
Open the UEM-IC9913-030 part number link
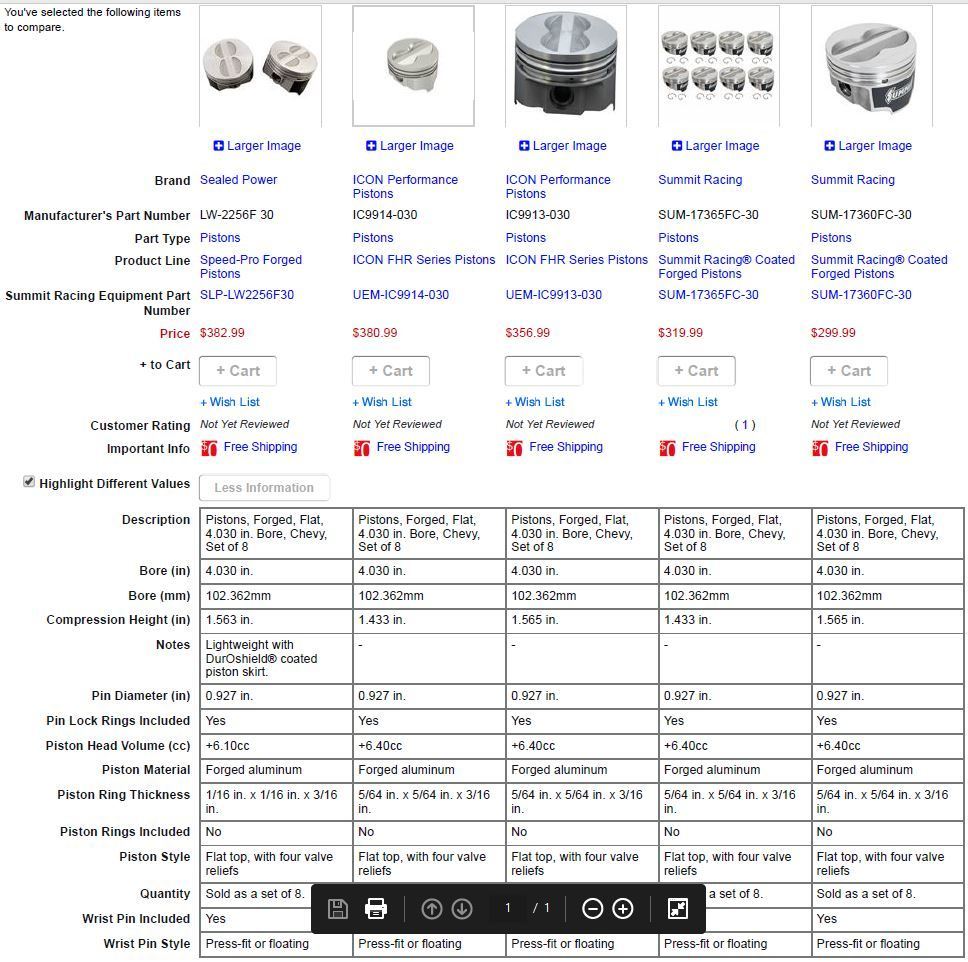coord(553,295)
